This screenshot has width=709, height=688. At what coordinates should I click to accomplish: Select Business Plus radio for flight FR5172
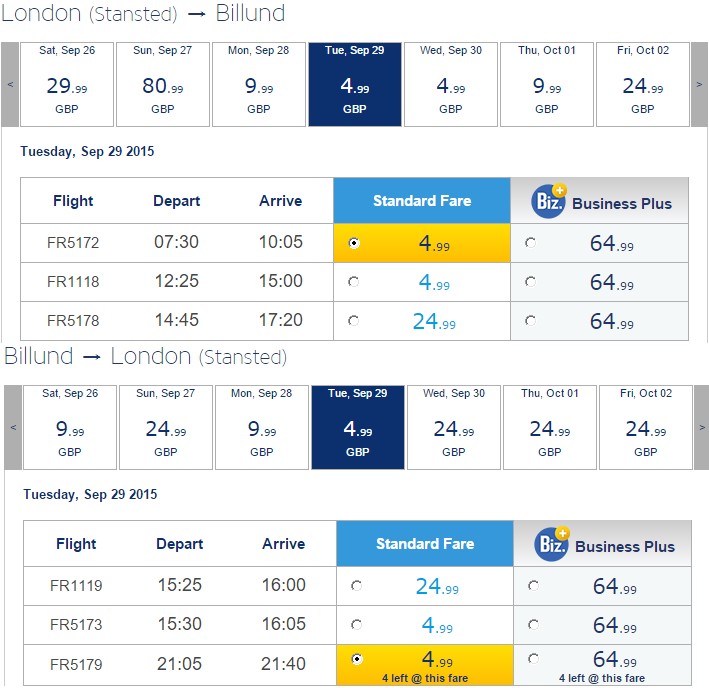530,243
